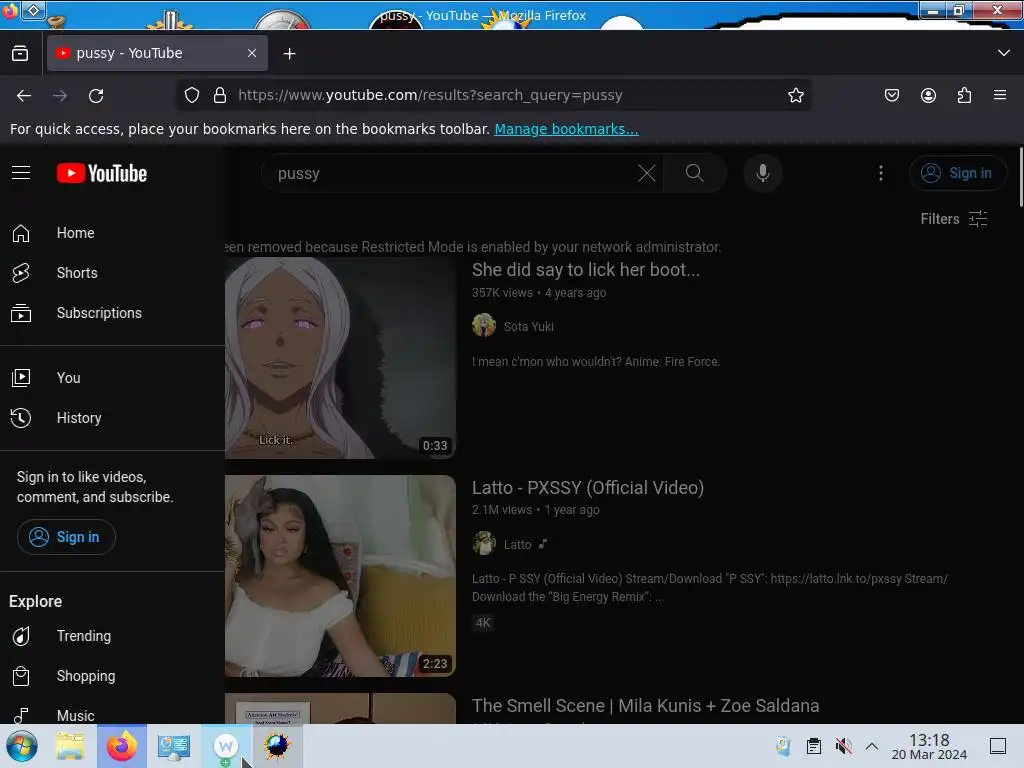Open Latto video thumbnail
This screenshot has width=1024, height=768.
(x=340, y=576)
